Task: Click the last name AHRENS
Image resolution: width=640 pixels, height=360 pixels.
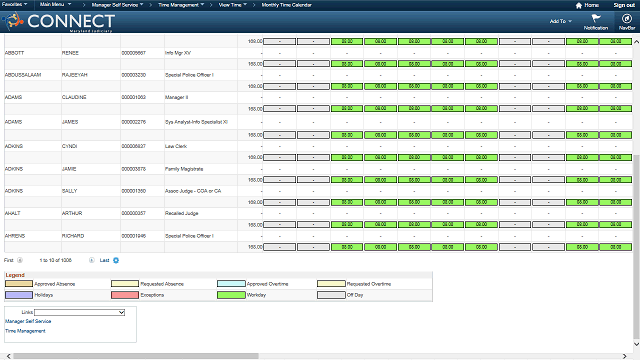Action: point(15,236)
